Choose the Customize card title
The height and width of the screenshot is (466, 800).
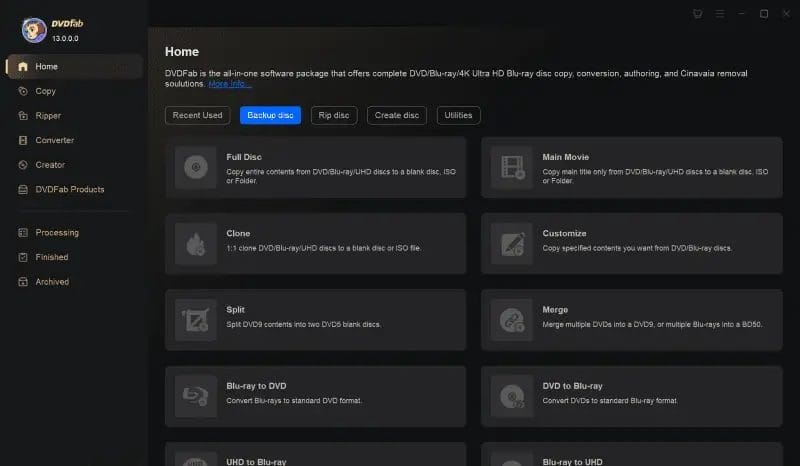click(564, 233)
